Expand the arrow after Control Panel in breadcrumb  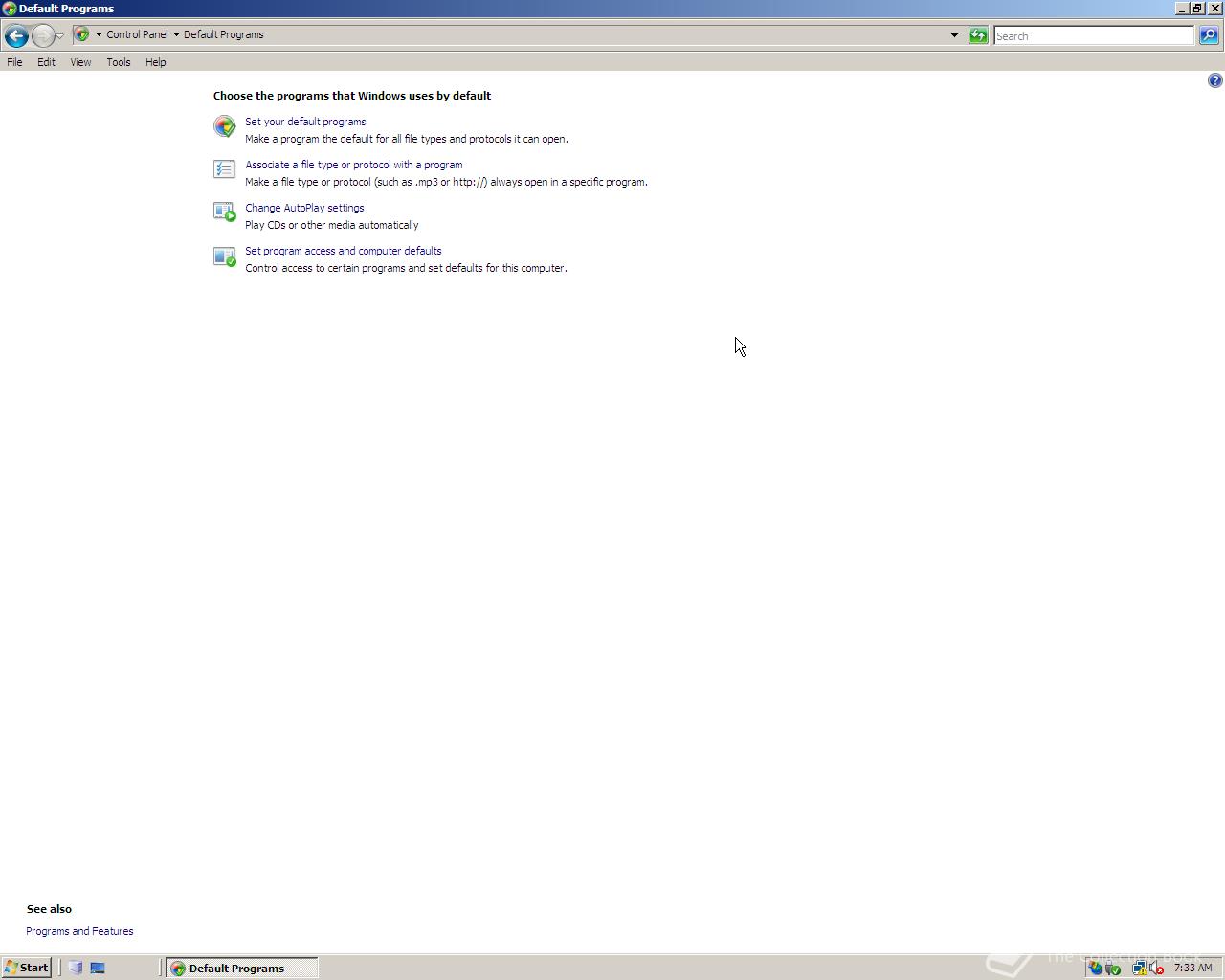tap(176, 34)
